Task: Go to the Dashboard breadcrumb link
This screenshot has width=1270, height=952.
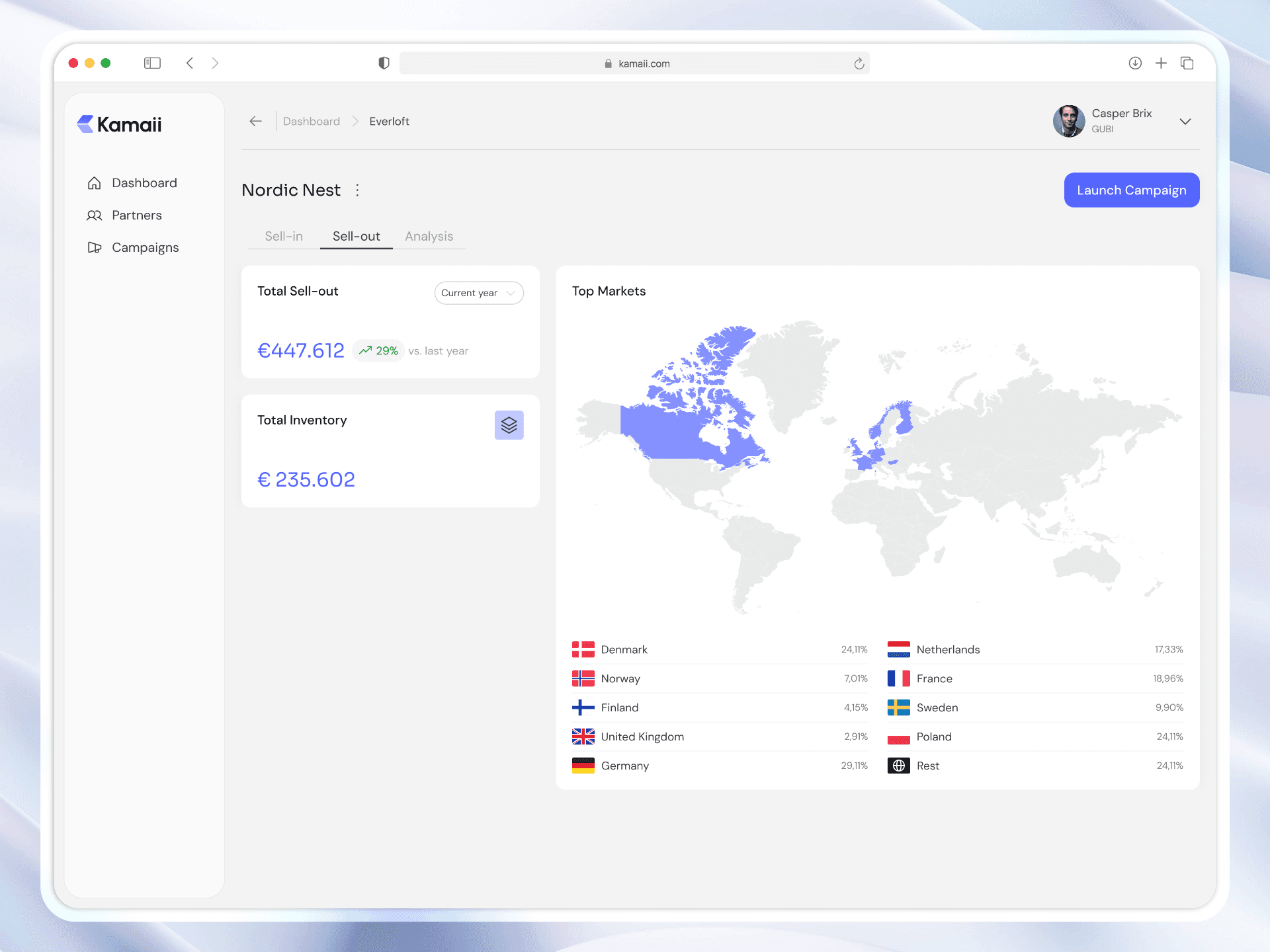Action: [x=311, y=121]
